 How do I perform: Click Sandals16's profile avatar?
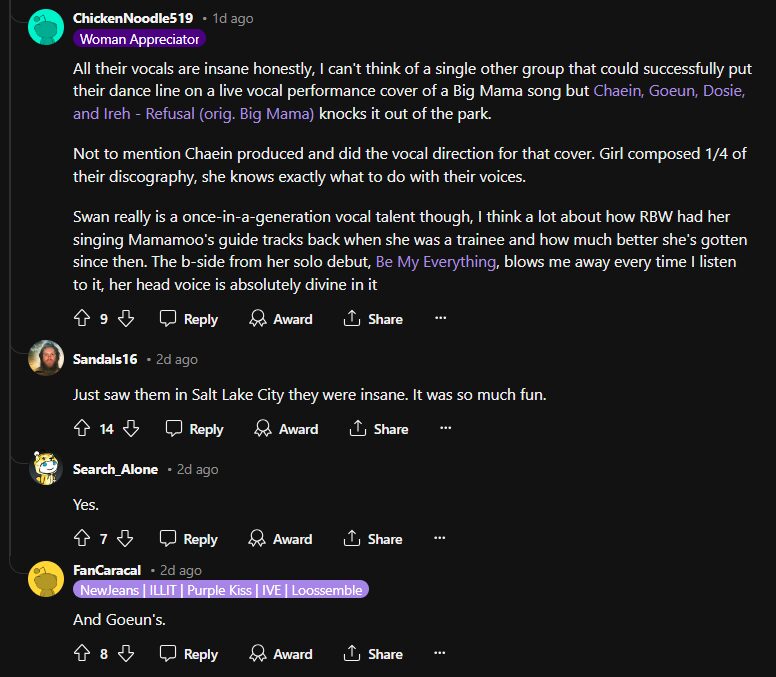pyautogui.click(x=46, y=358)
